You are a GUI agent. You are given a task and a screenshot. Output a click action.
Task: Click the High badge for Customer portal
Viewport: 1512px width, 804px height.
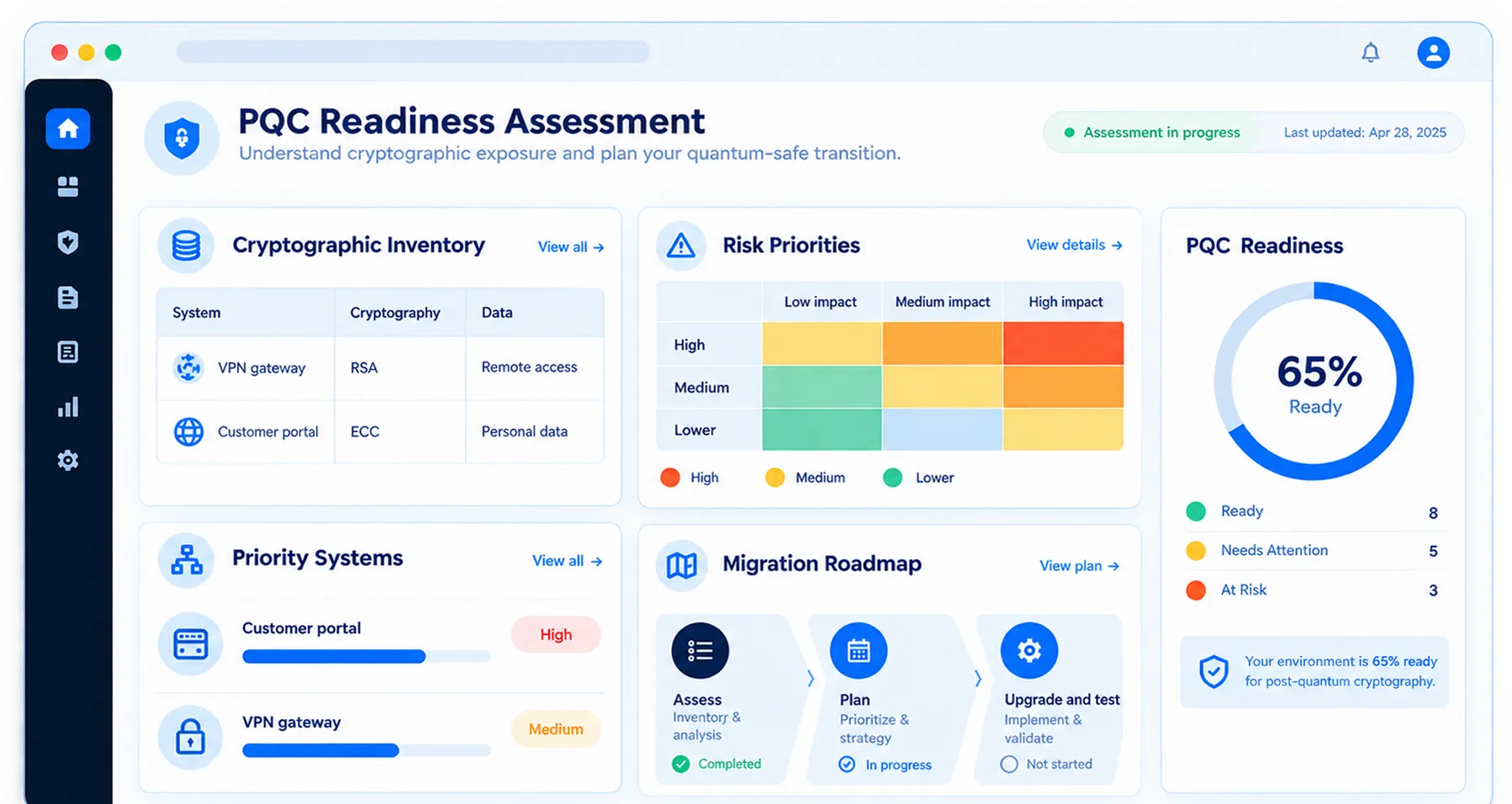tap(556, 635)
